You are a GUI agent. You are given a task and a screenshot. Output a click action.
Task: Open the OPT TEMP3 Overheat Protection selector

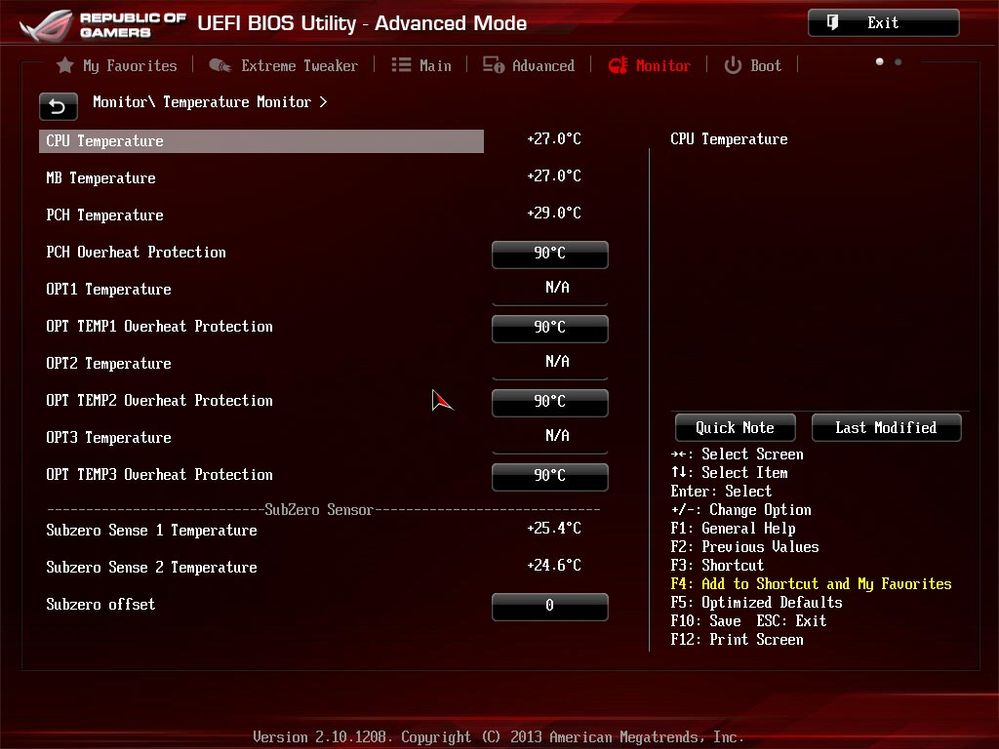[x=549, y=476]
